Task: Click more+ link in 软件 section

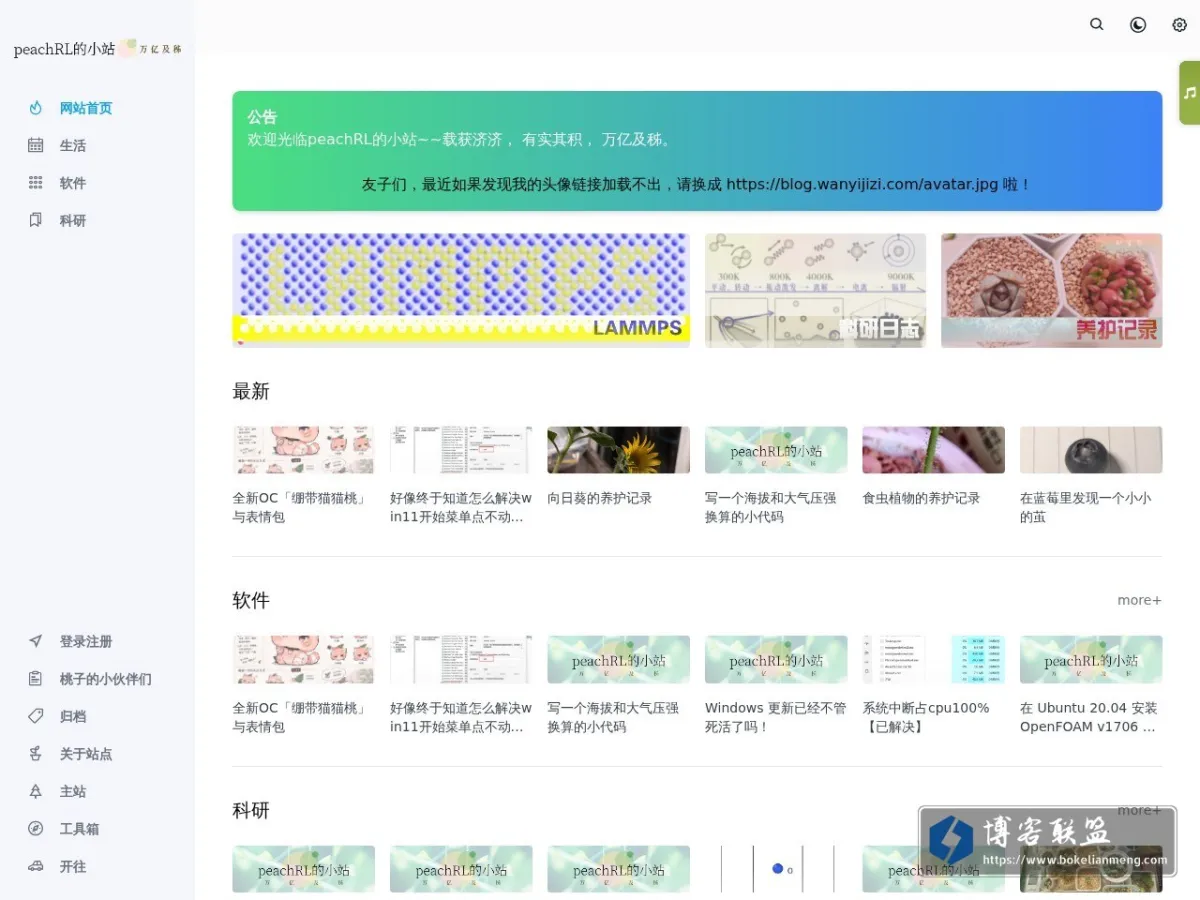Action: [1140, 600]
